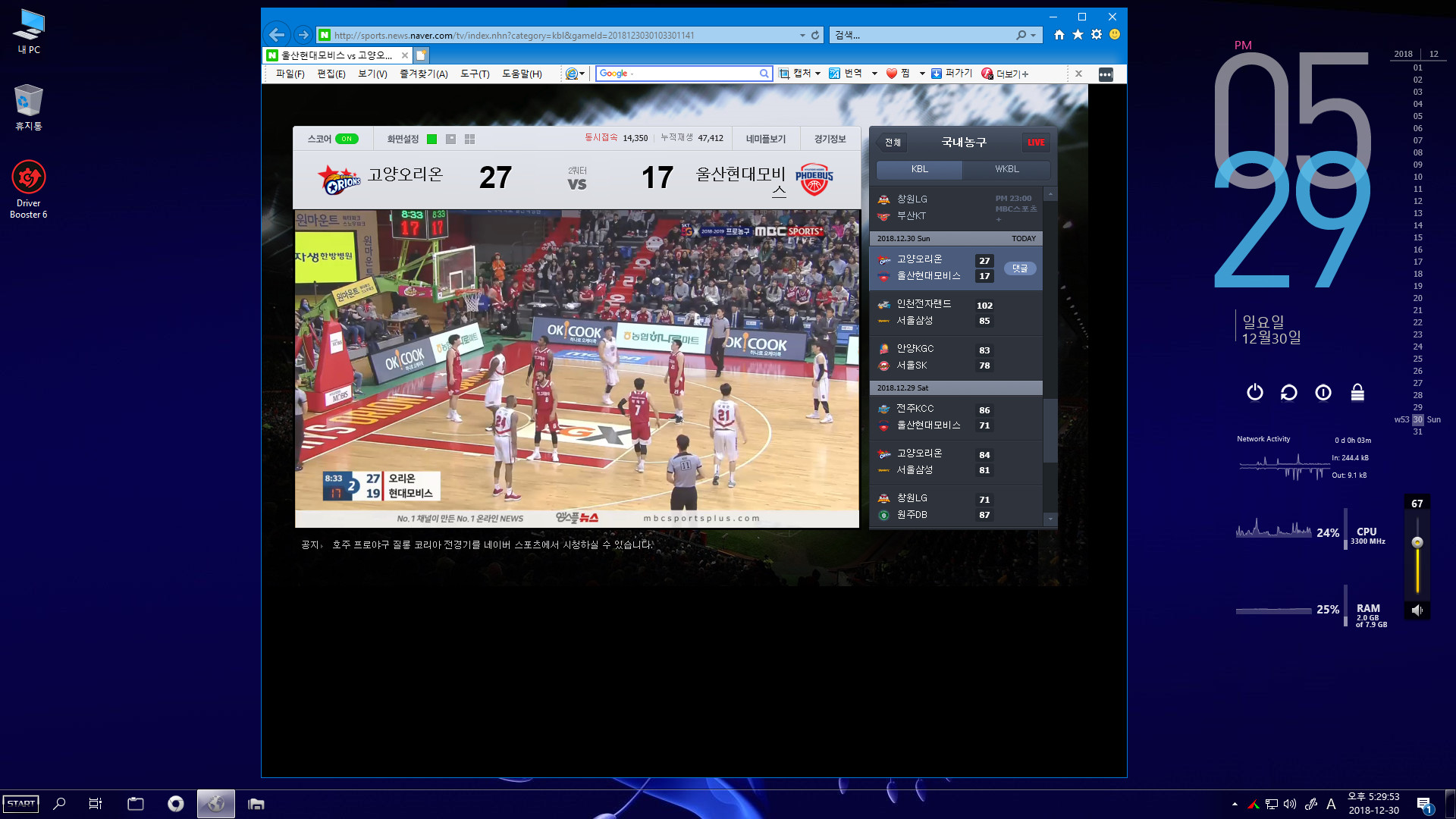Open taskbar search magnifier
This screenshot has width=1456, height=819.
[59, 804]
